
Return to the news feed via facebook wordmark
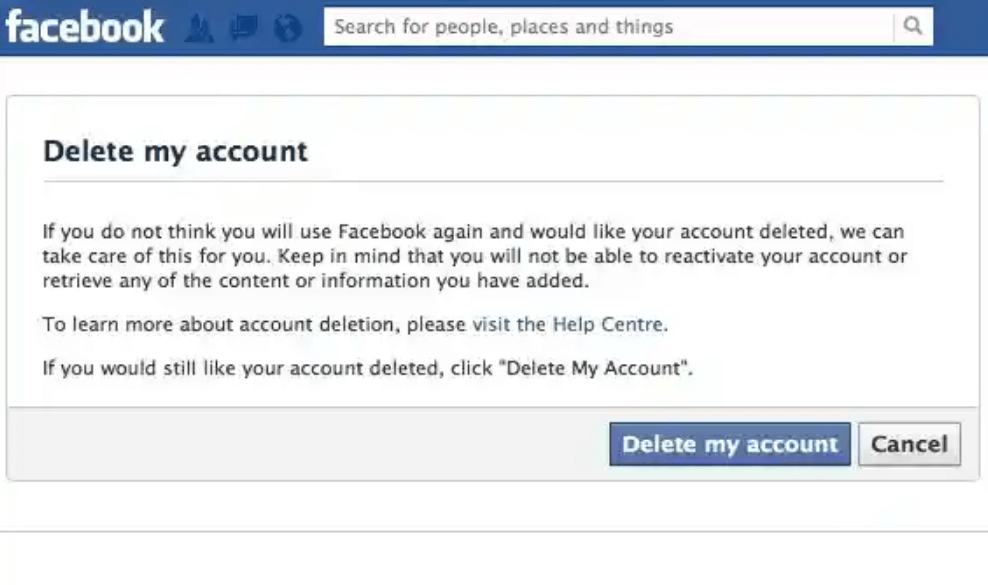[x=84, y=27]
